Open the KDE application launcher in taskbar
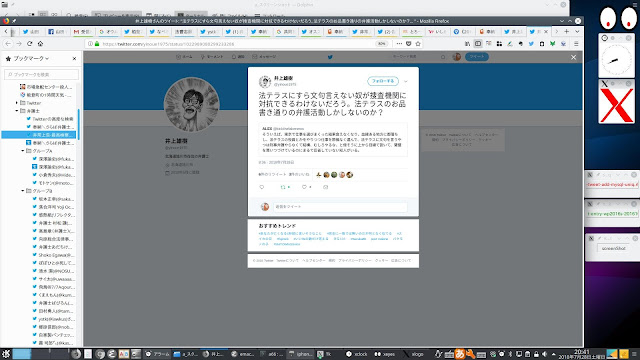 click(x=5, y=354)
